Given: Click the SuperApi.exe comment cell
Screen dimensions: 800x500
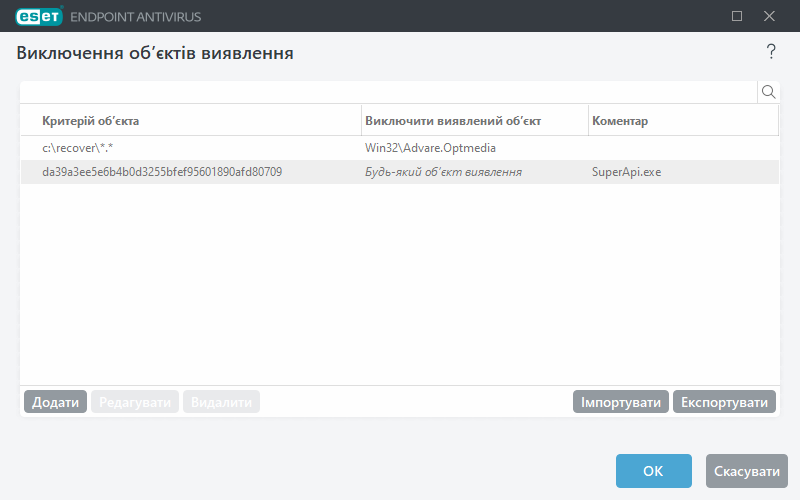Looking at the screenshot, I should [x=627, y=172].
